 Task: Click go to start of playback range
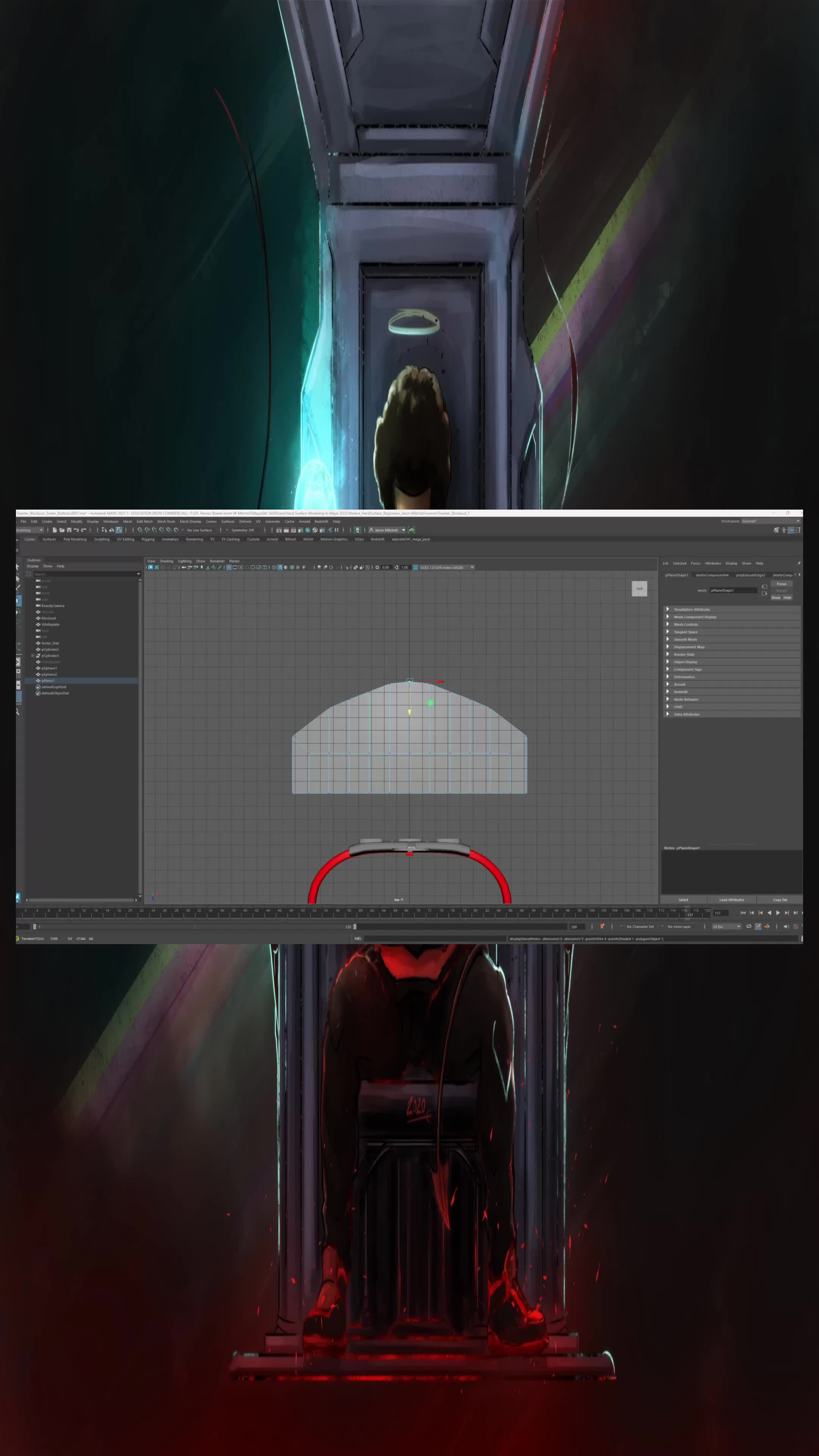pos(743,913)
